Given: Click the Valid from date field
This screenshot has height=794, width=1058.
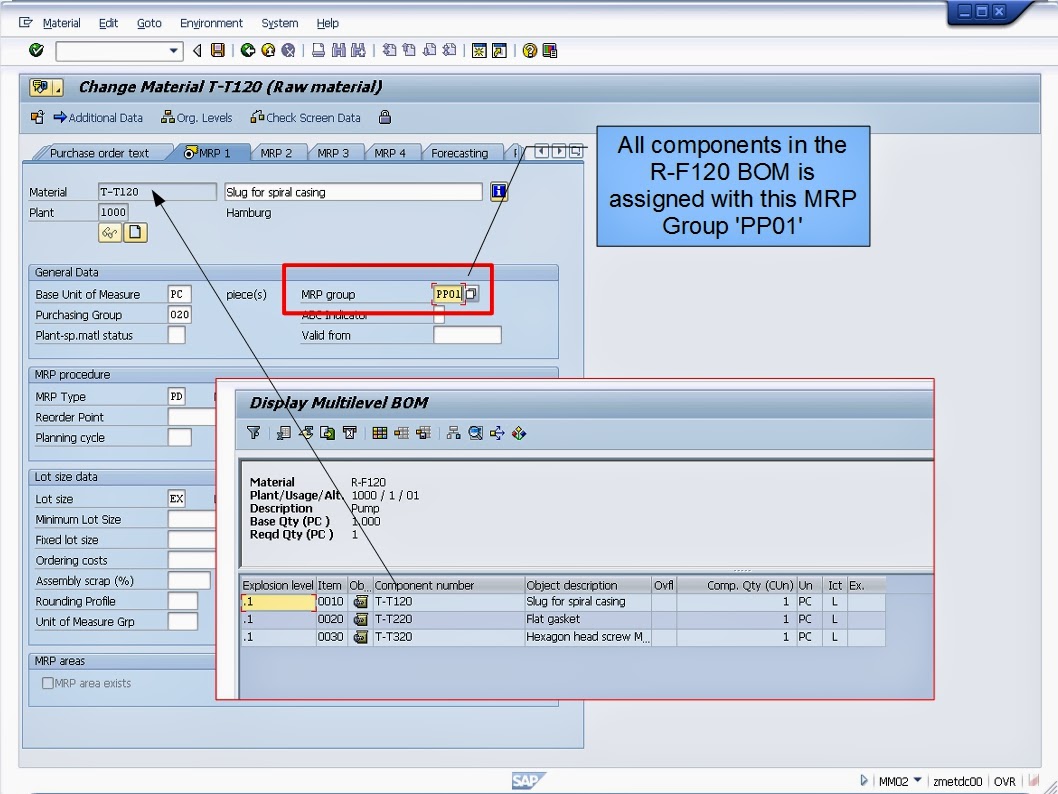Looking at the screenshot, I should (x=467, y=335).
